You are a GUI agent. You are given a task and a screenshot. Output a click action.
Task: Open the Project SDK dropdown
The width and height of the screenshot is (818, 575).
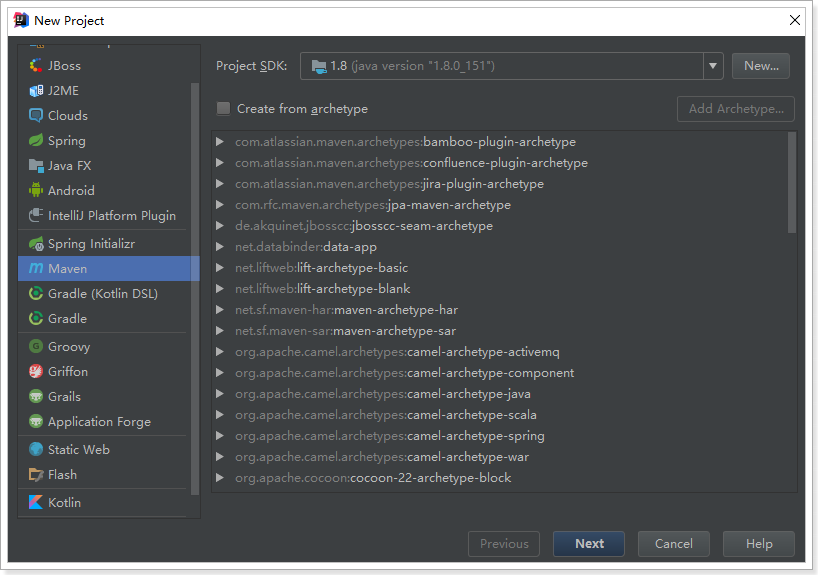pos(713,66)
